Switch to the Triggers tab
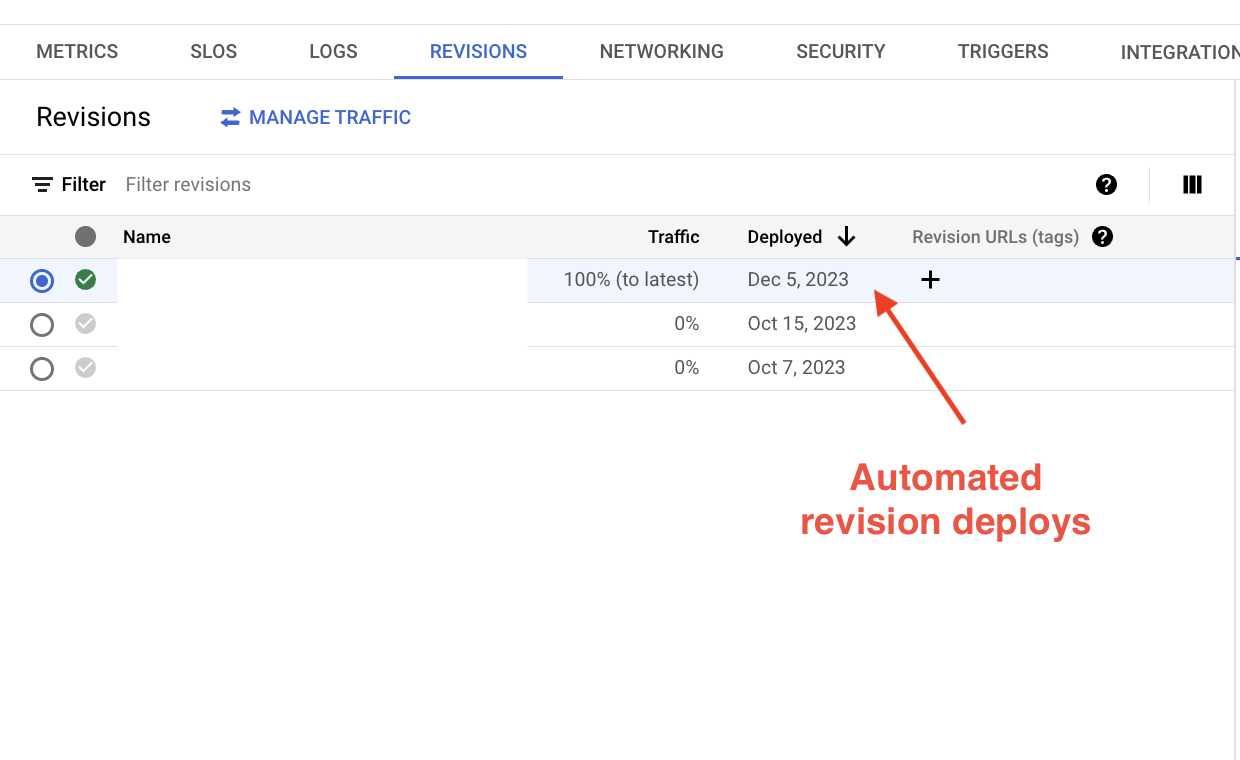 tap(1003, 52)
